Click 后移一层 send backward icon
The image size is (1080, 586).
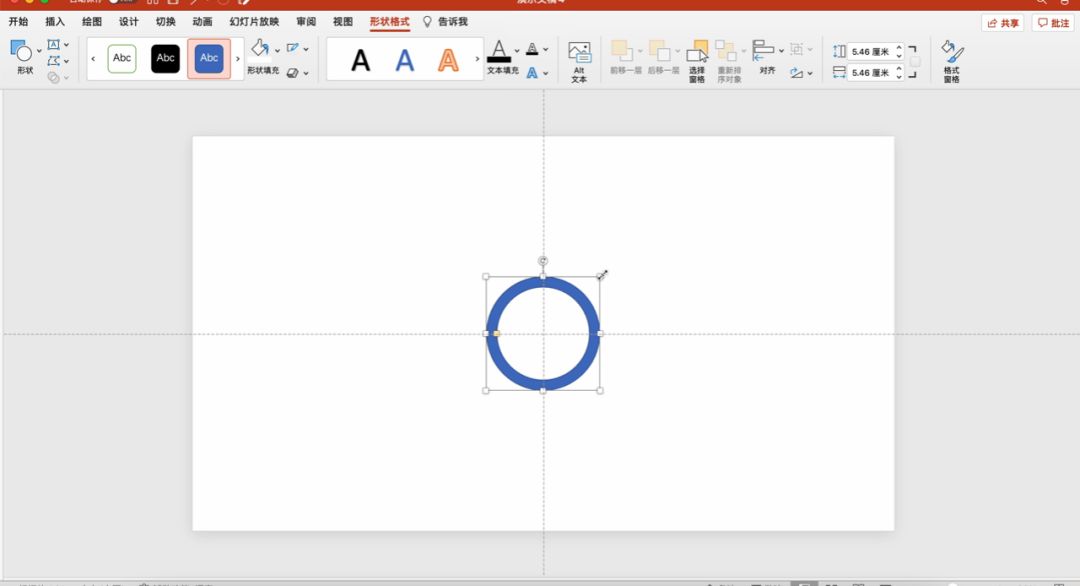[x=659, y=51]
